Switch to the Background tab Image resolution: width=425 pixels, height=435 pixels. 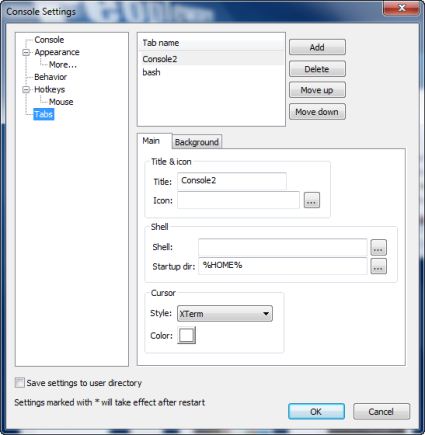click(197, 142)
